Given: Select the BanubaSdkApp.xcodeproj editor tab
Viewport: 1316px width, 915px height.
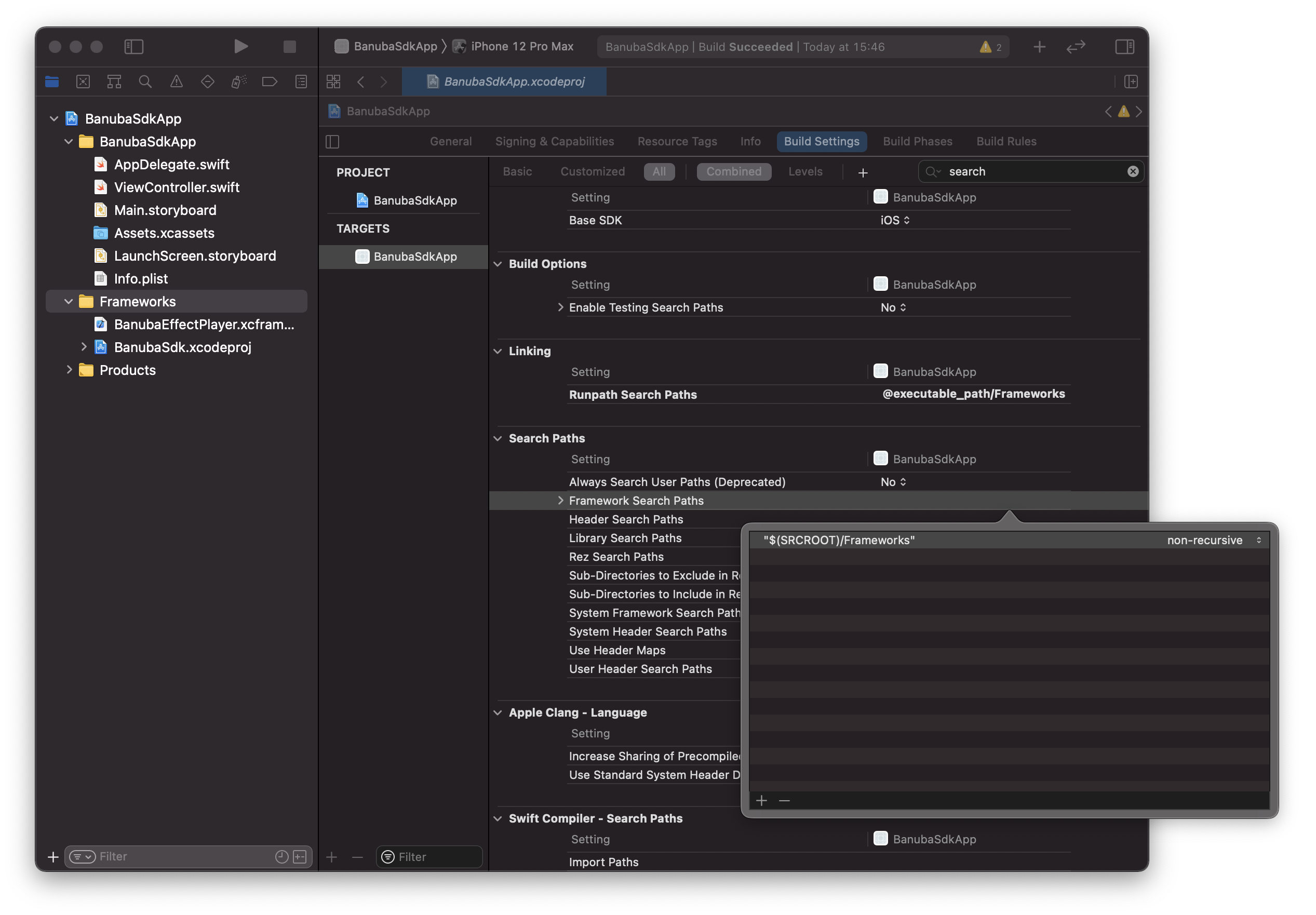Looking at the screenshot, I should 504,82.
